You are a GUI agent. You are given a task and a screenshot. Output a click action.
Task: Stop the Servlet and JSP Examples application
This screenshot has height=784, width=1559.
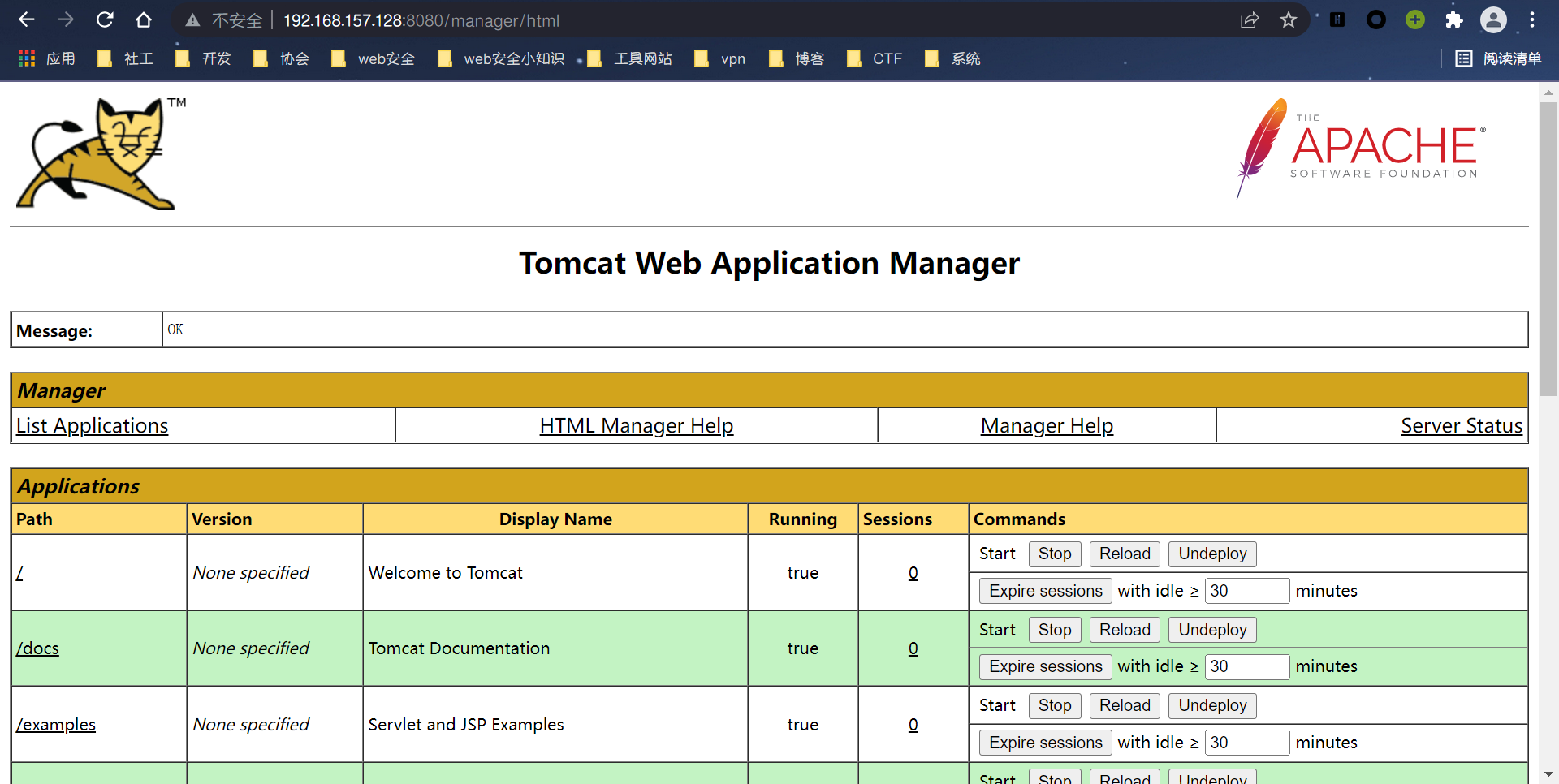1055,705
